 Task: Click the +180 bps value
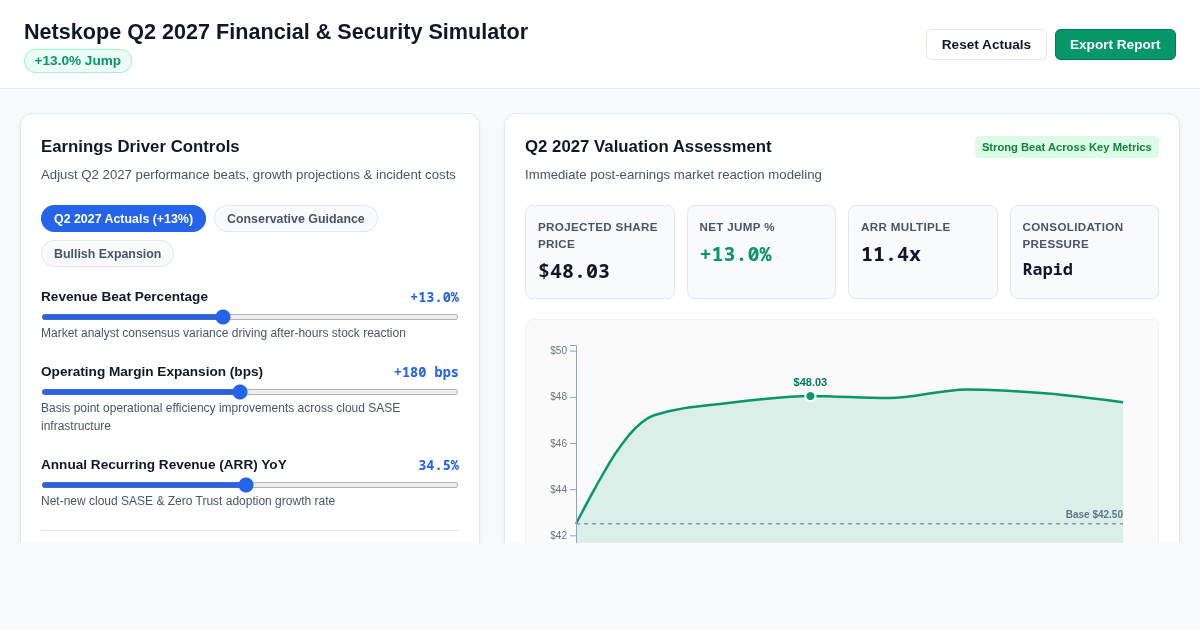426,372
